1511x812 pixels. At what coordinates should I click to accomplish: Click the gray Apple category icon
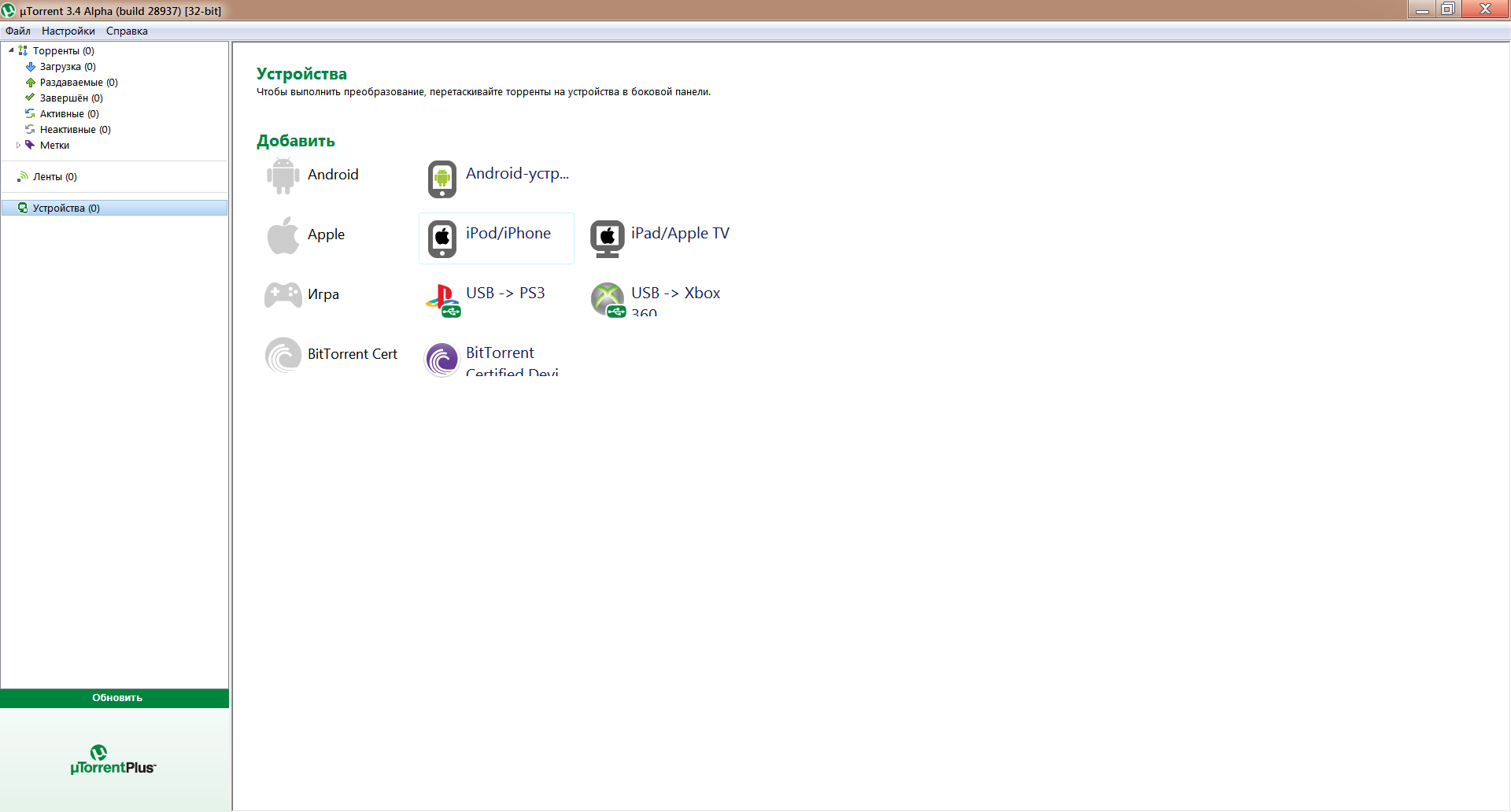coord(283,235)
